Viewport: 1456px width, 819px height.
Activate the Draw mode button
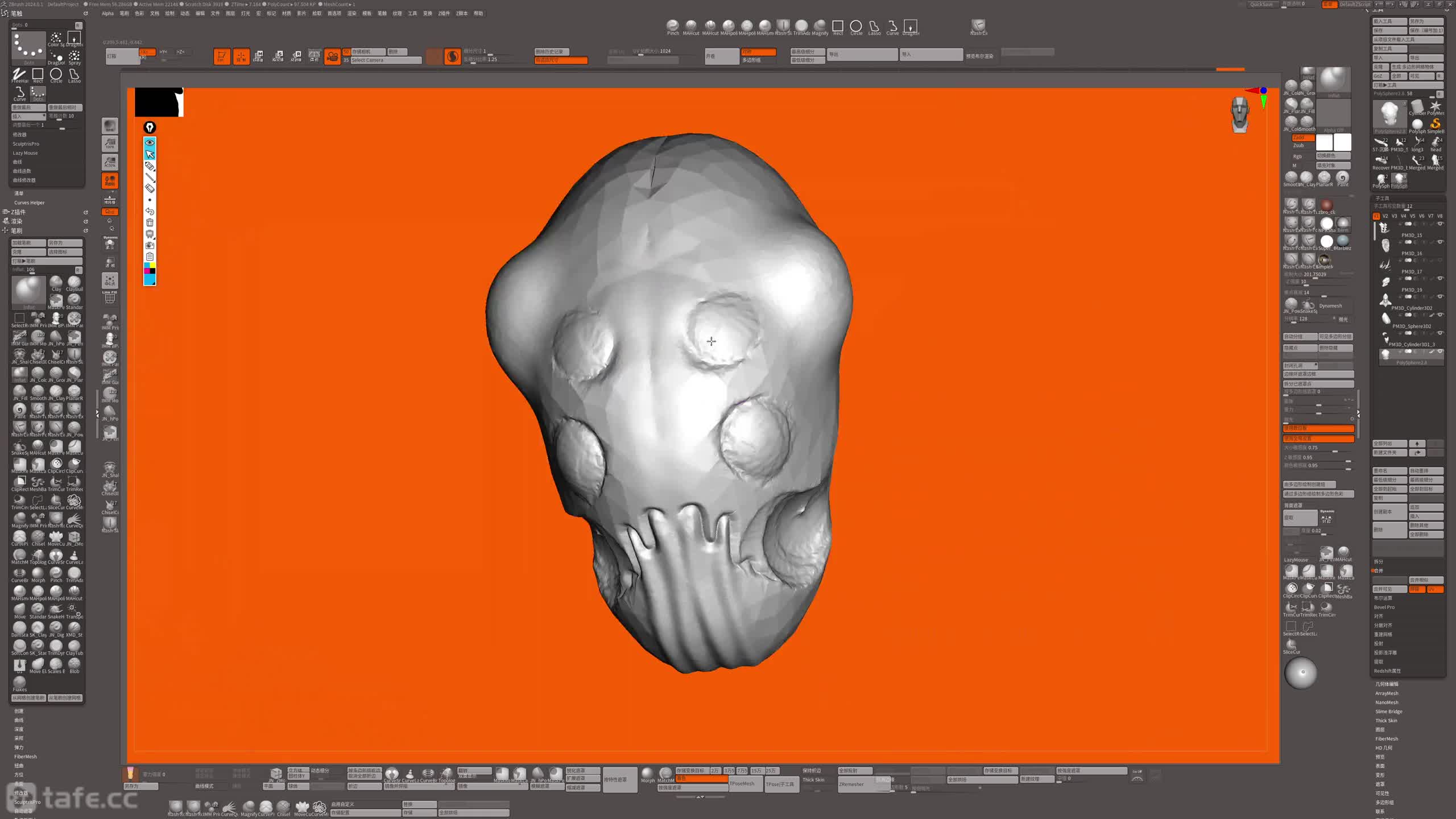click(241, 56)
